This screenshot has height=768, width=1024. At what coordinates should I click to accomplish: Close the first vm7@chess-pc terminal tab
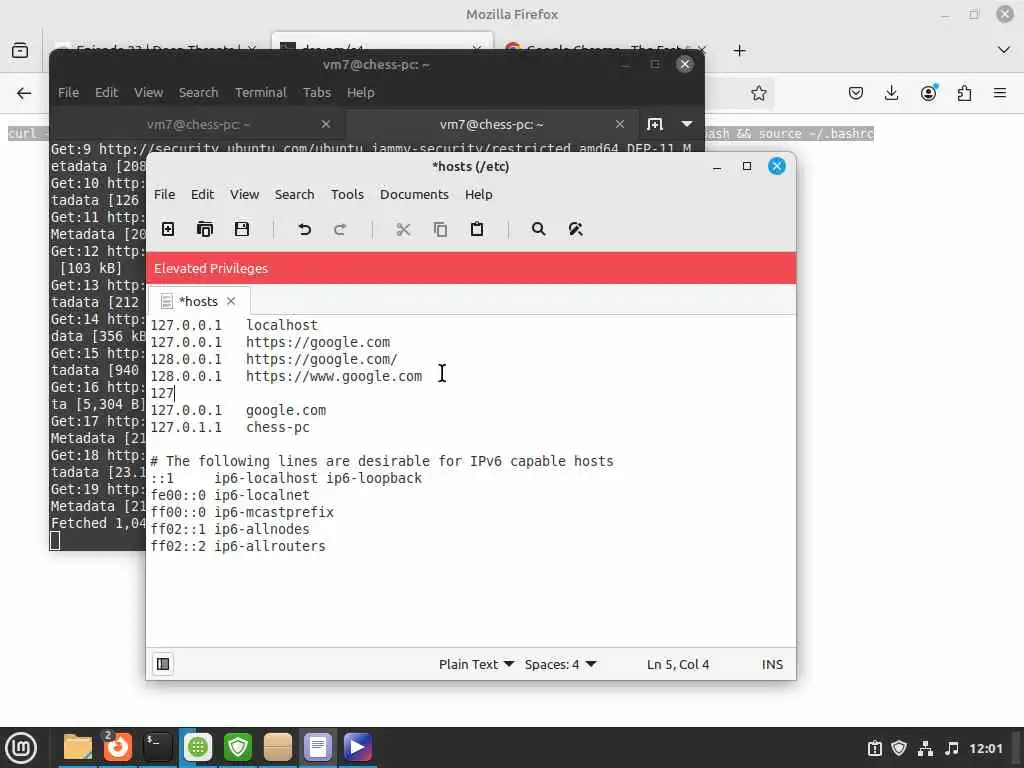(x=325, y=124)
